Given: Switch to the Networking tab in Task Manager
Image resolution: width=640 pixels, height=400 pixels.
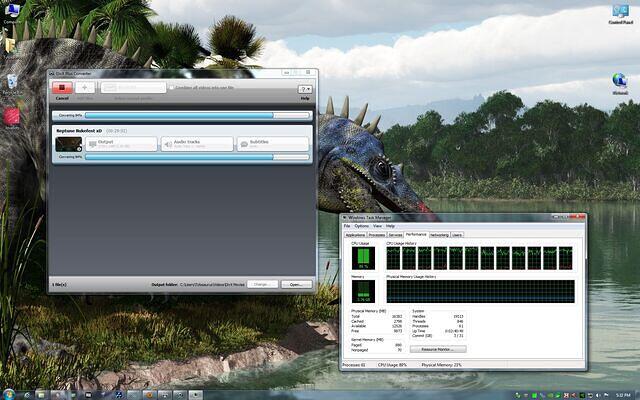Looking at the screenshot, I should coord(439,234).
